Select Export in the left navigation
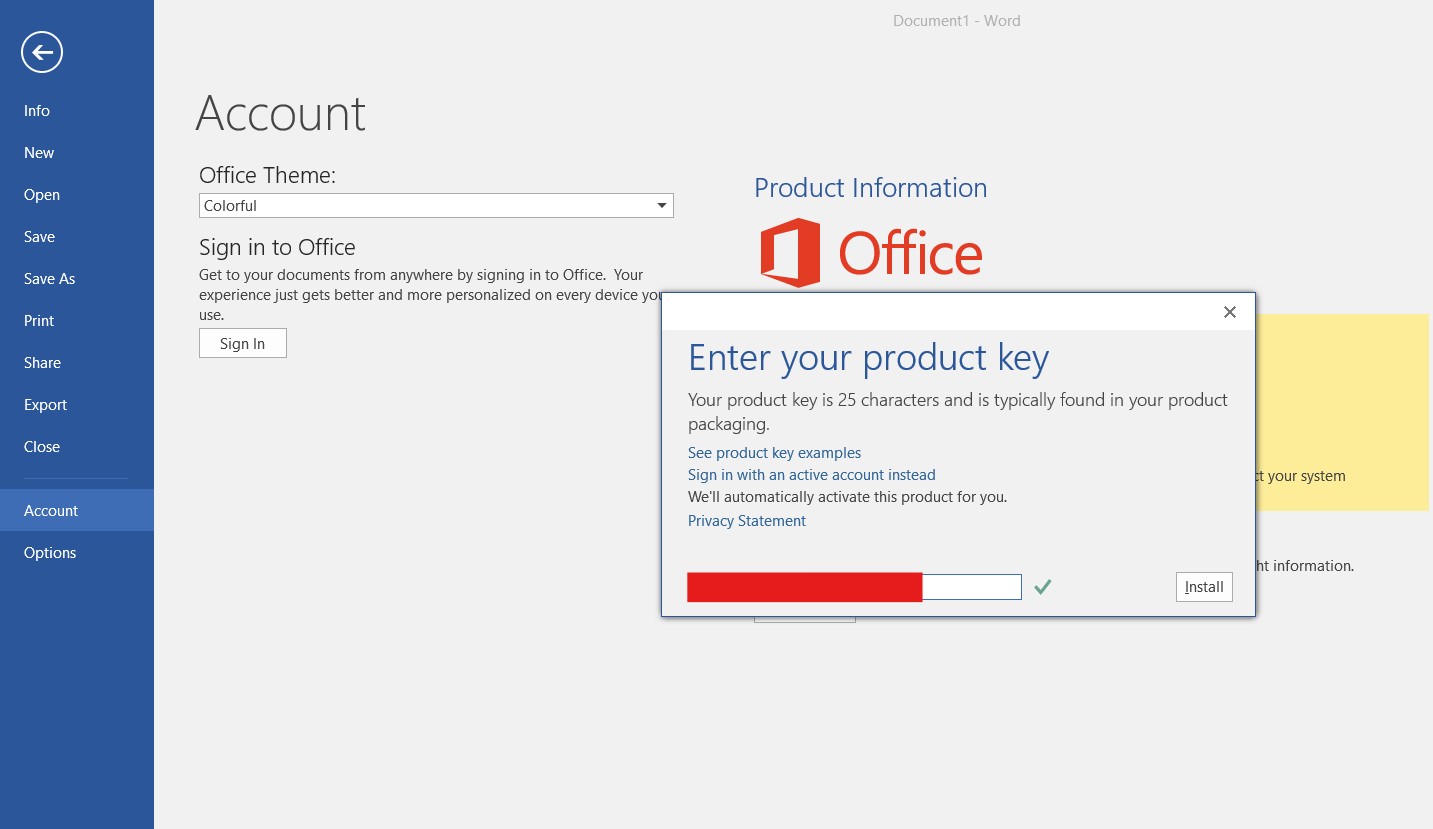The height and width of the screenshot is (829, 1433). tap(45, 404)
